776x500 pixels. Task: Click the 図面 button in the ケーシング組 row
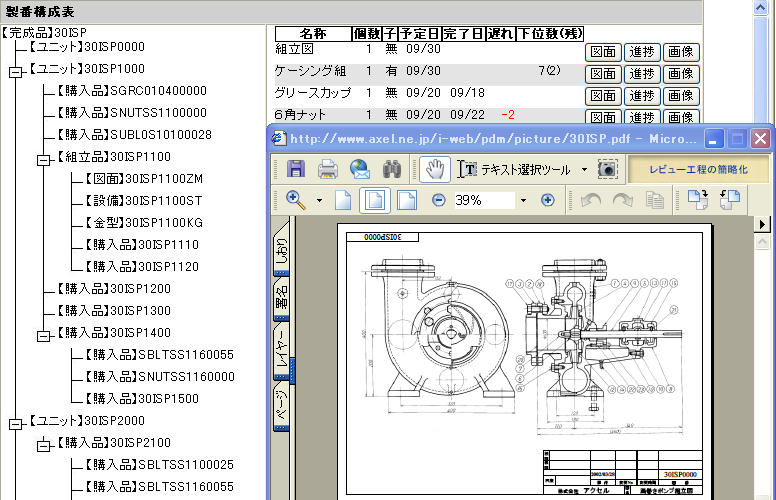pyautogui.click(x=603, y=74)
